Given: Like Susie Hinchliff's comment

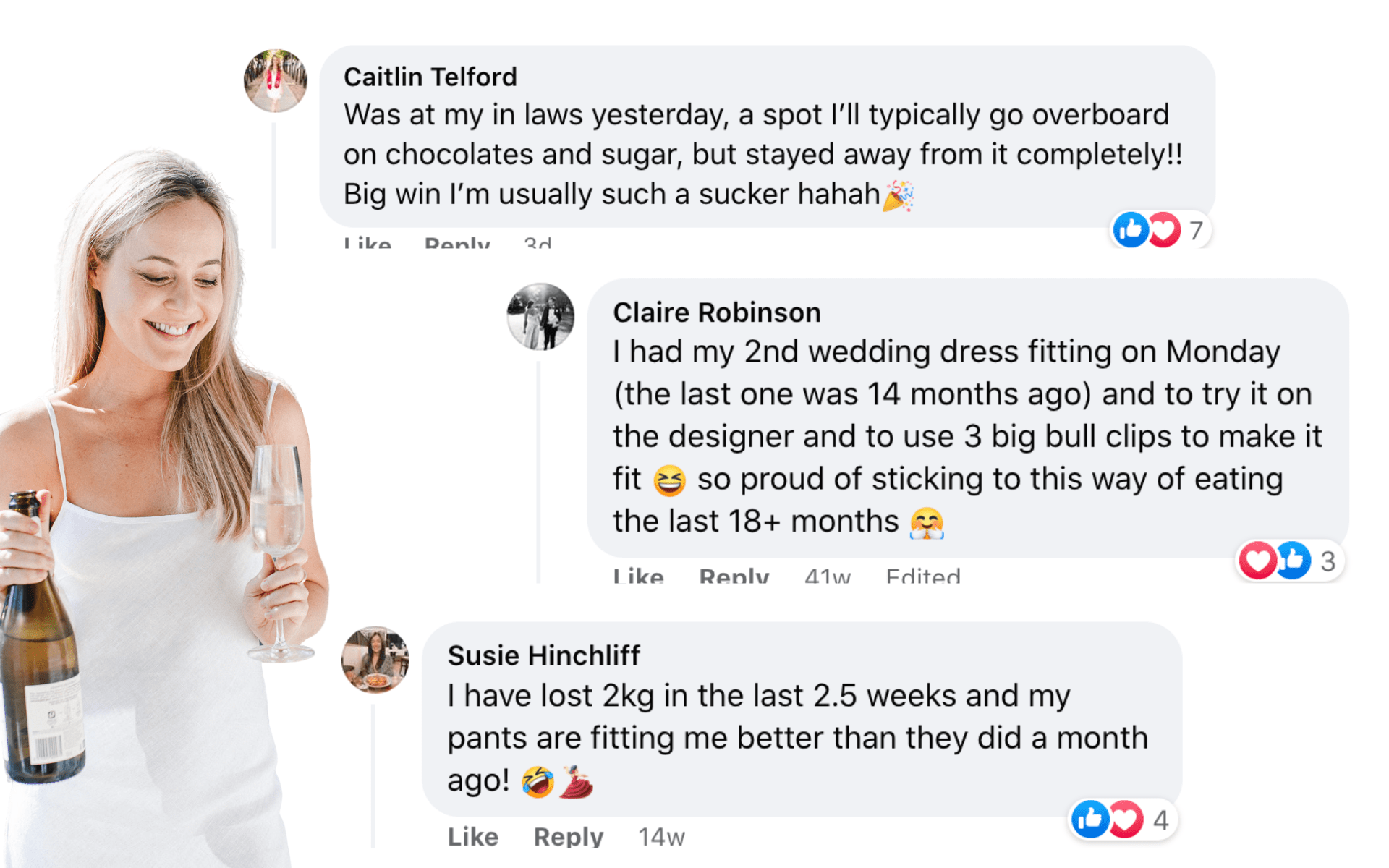Looking at the screenshot, I should (x=472, y=836).
